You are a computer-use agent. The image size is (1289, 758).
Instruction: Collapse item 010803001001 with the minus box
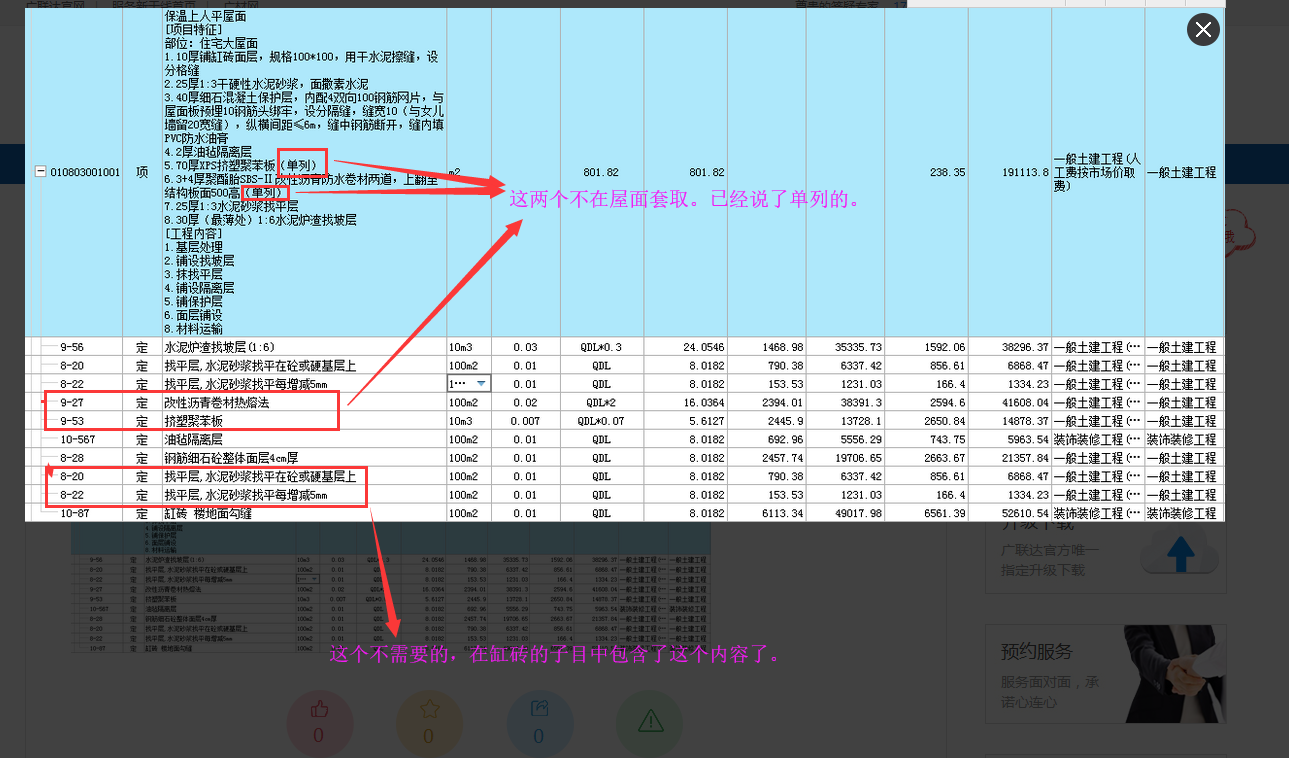point(41,172)
